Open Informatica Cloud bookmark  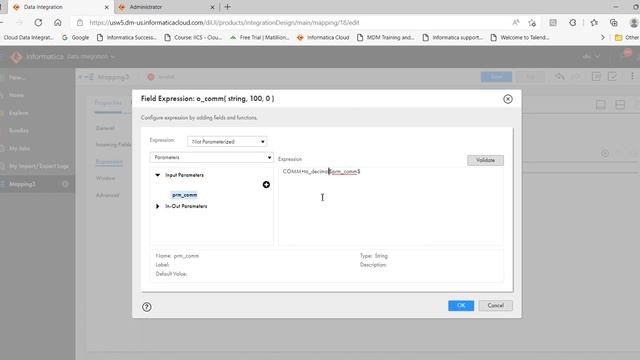coord(323,38)
